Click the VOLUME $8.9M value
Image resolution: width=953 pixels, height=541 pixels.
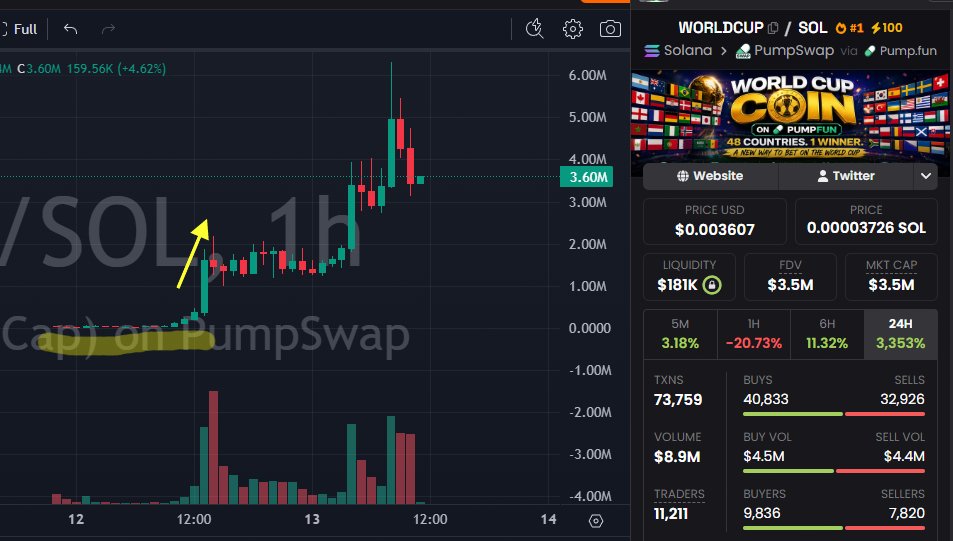pos(677,457)
